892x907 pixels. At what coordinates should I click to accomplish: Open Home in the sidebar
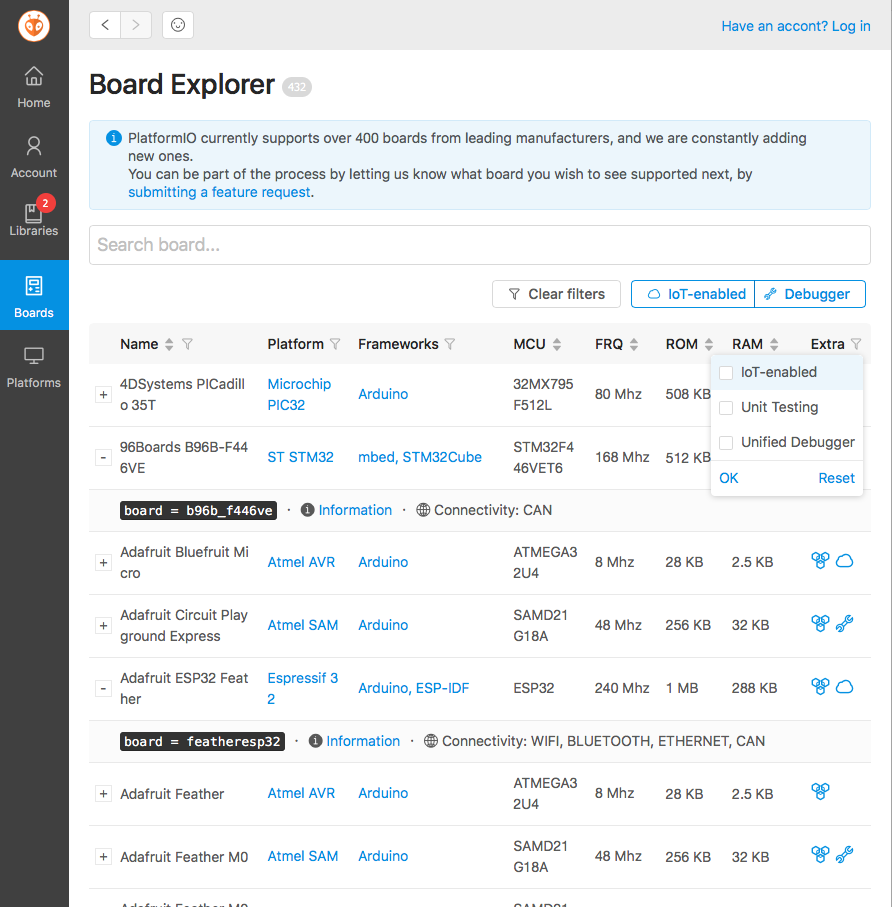tap(34, 87)
